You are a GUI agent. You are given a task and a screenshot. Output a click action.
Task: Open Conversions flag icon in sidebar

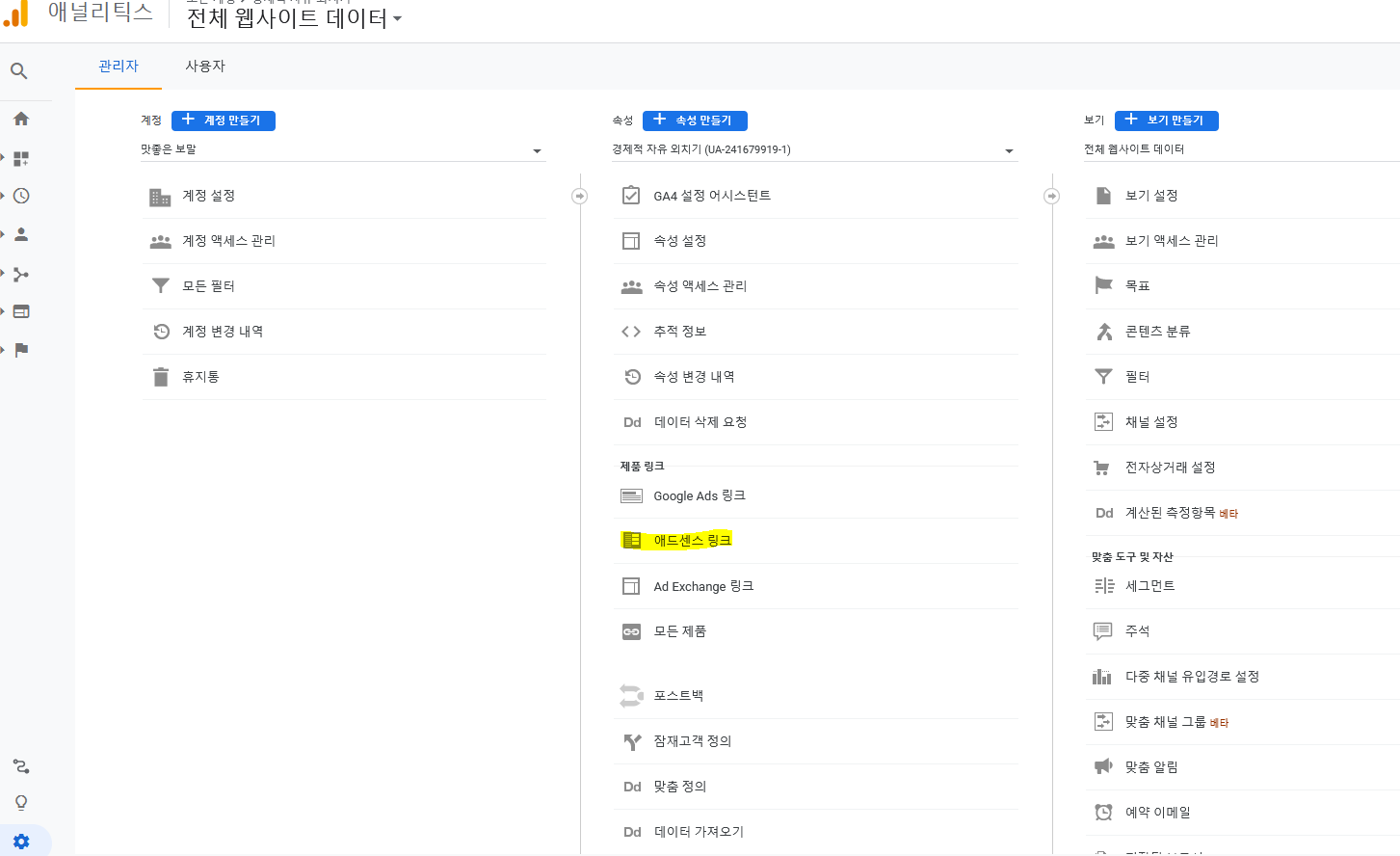point(21,350)
